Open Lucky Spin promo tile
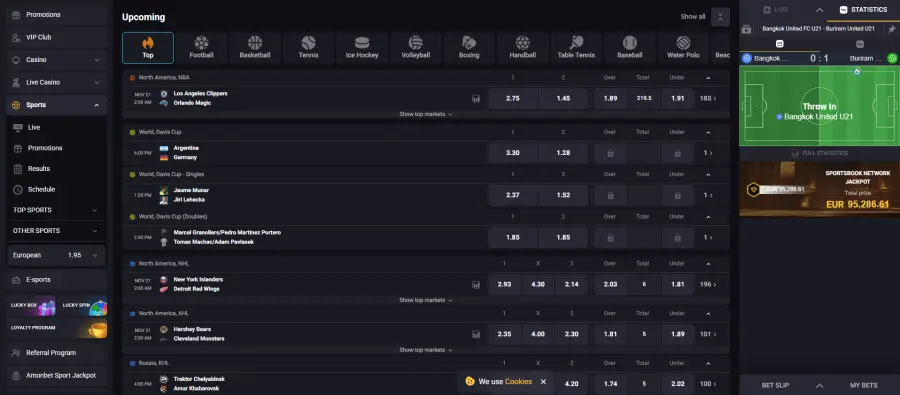The width and height of the screenshot is (900, 395). point(84,305)
